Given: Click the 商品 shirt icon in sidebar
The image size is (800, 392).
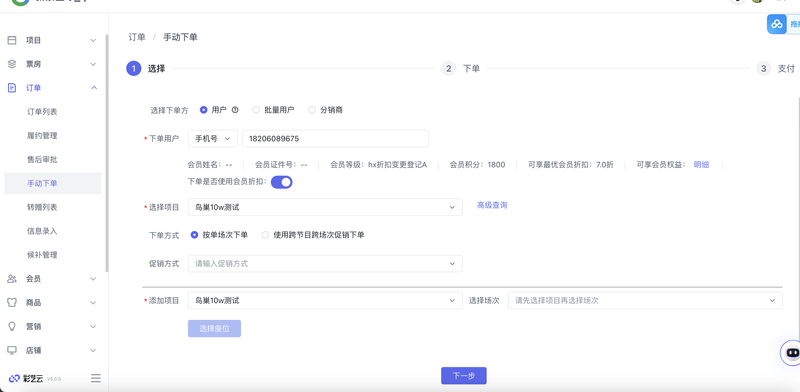Looking at the screenshot, I should [x=12, y=302].
